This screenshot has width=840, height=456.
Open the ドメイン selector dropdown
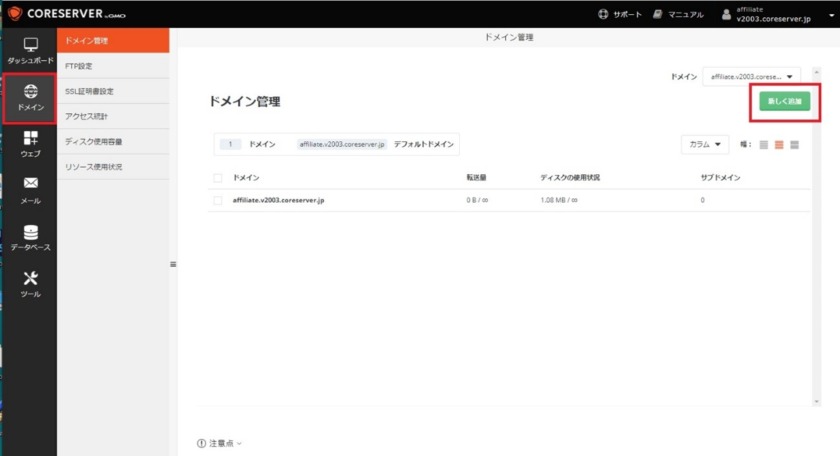[751, 77]
